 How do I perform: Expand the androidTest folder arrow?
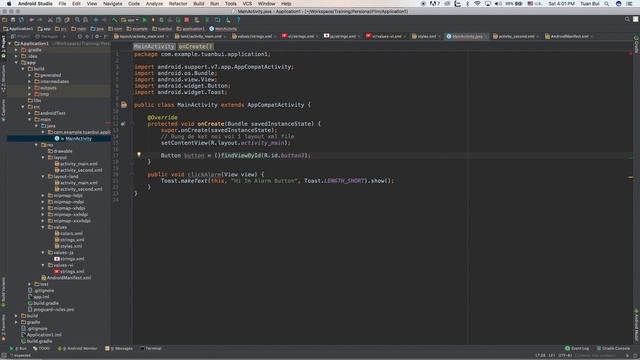tap(29, 113)
